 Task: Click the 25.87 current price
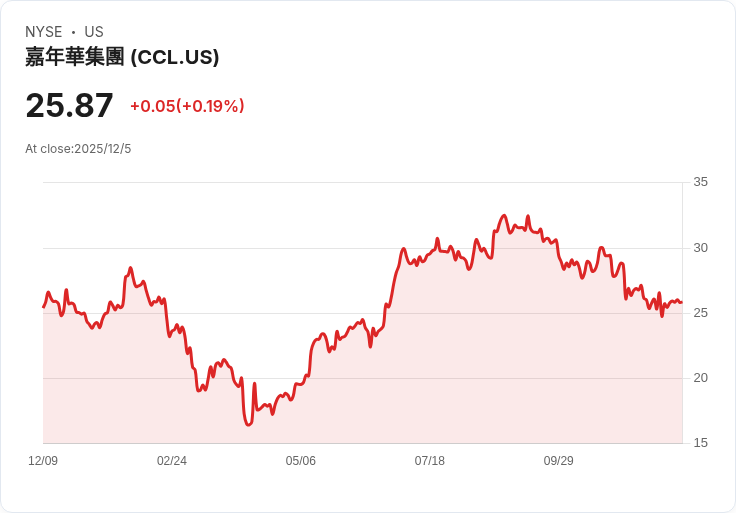(69, 105)
